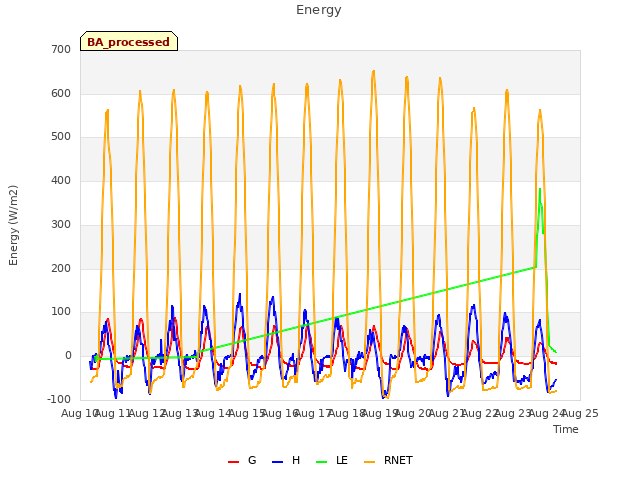Click the Energy chart title
Image resolution: width=640 pixels, height=480 pixels.
(318, 10)
